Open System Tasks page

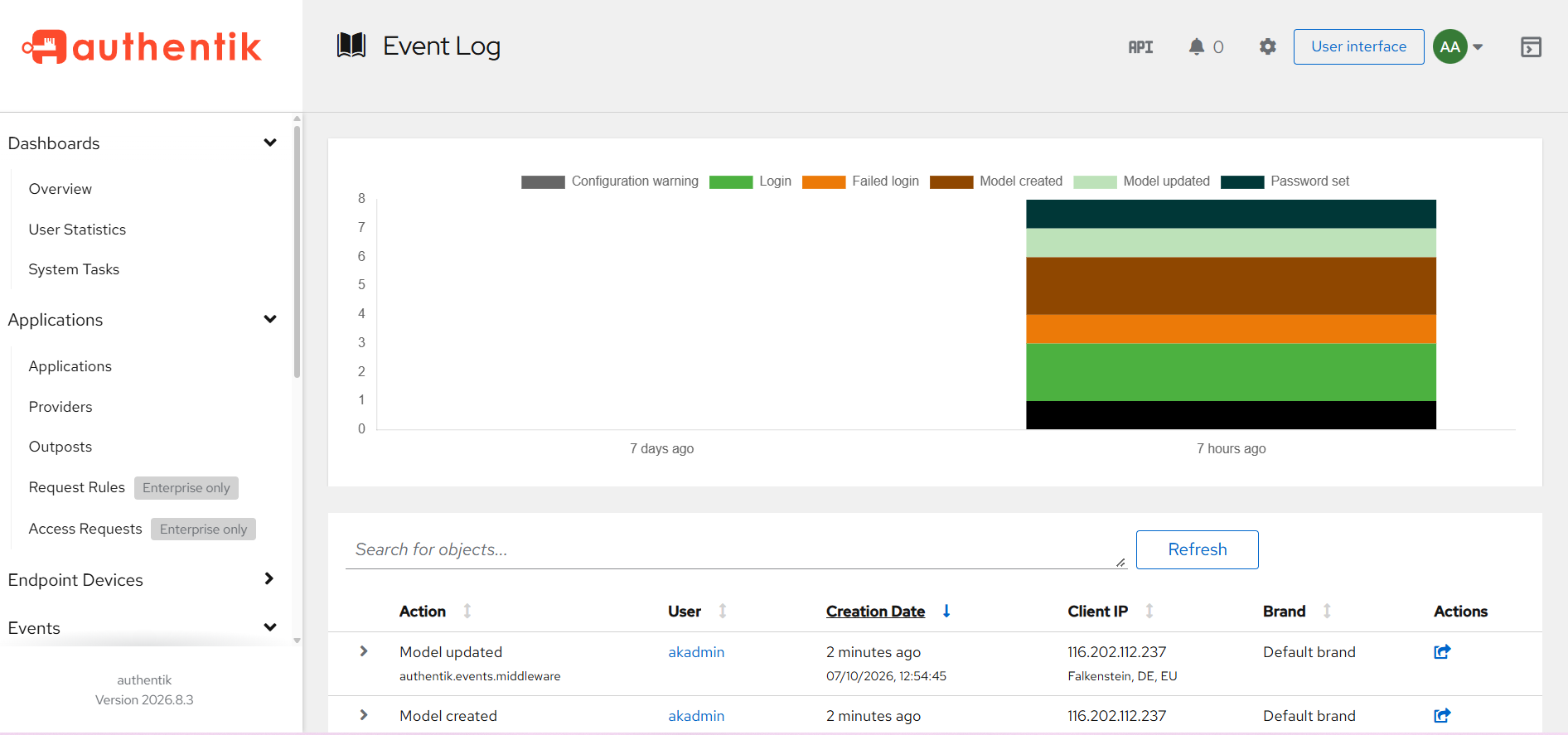pyautogui.click(x=74, y=269)
